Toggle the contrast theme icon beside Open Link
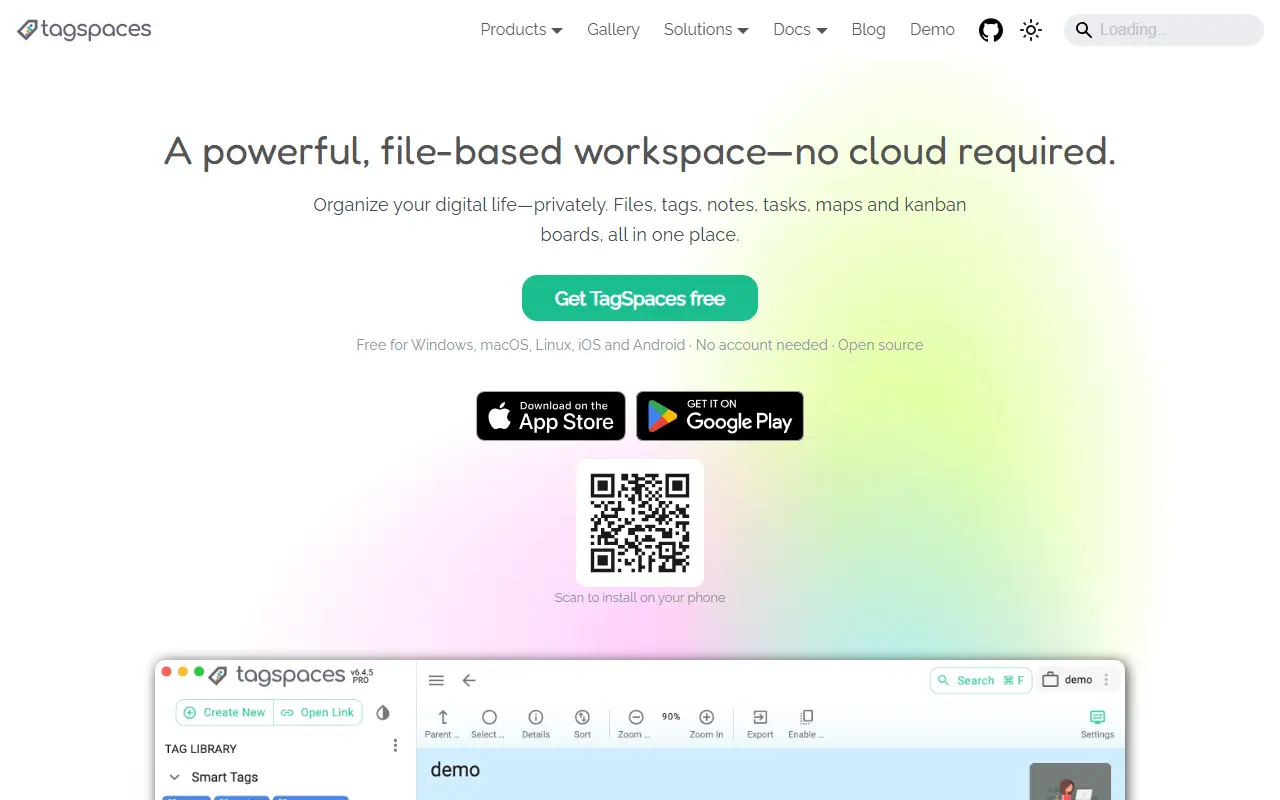The width and height of the screenshot is (1280, 800). (x=383, y=713)
